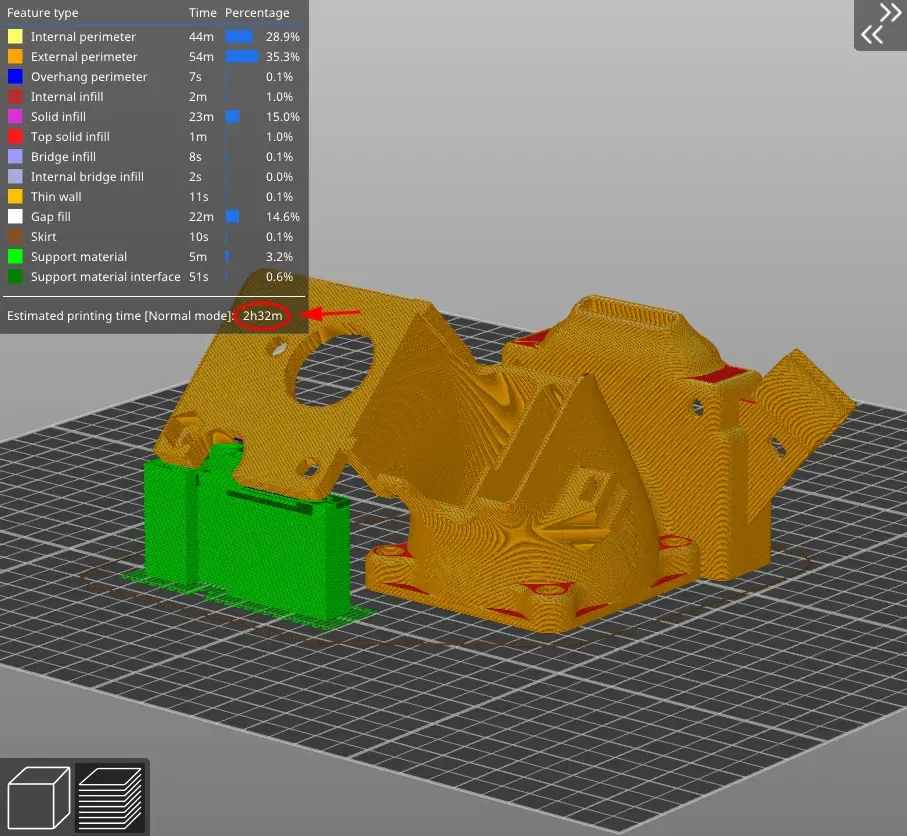907x836 pixels.
Task: Toggle Internal bridge infill swatch
Action: (15, 176)
